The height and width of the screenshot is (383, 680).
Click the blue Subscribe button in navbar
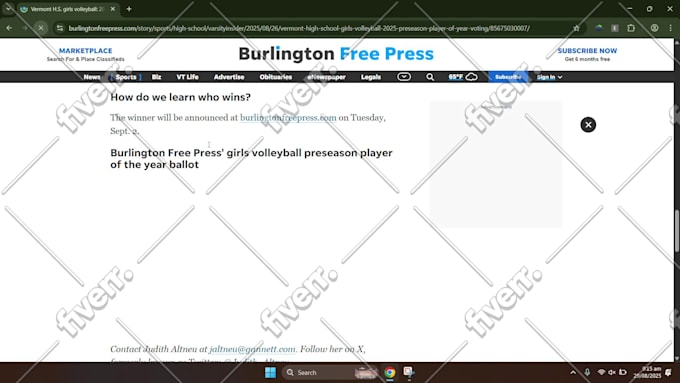508,77
